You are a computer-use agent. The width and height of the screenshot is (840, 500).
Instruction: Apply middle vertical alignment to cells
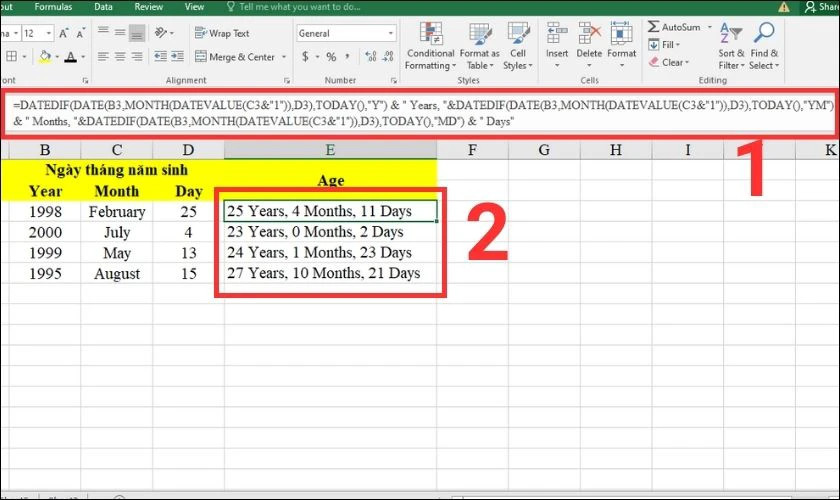pyautogui.click(x=120, y=33)
